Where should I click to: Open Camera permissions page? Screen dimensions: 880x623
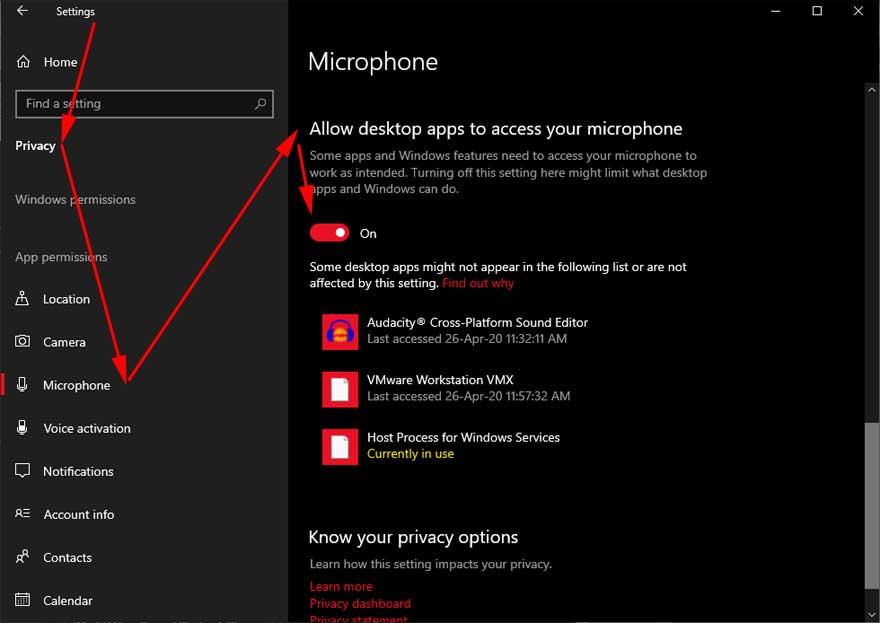65,342
